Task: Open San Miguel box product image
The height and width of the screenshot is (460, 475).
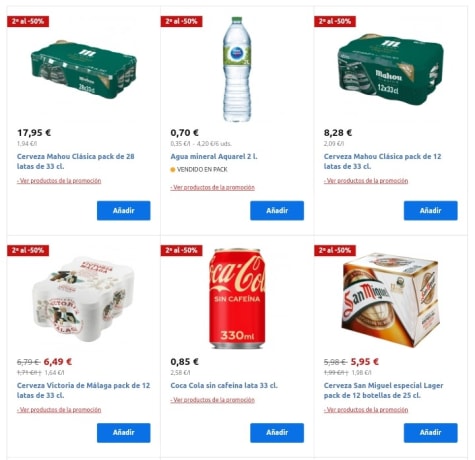Action: pos(391,300)
